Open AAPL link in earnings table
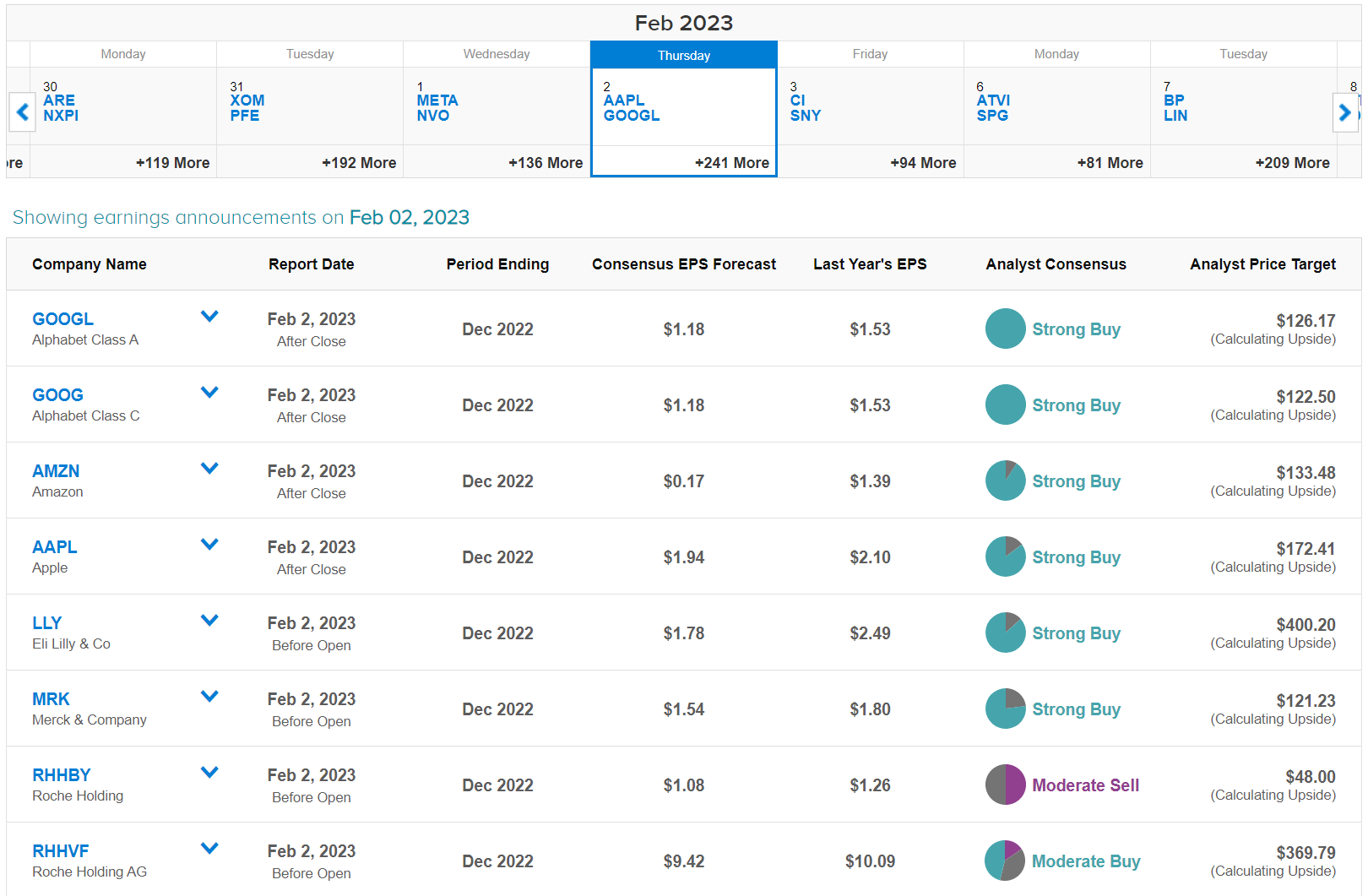Screen dimensions: 1368x896 click(55, 547)
